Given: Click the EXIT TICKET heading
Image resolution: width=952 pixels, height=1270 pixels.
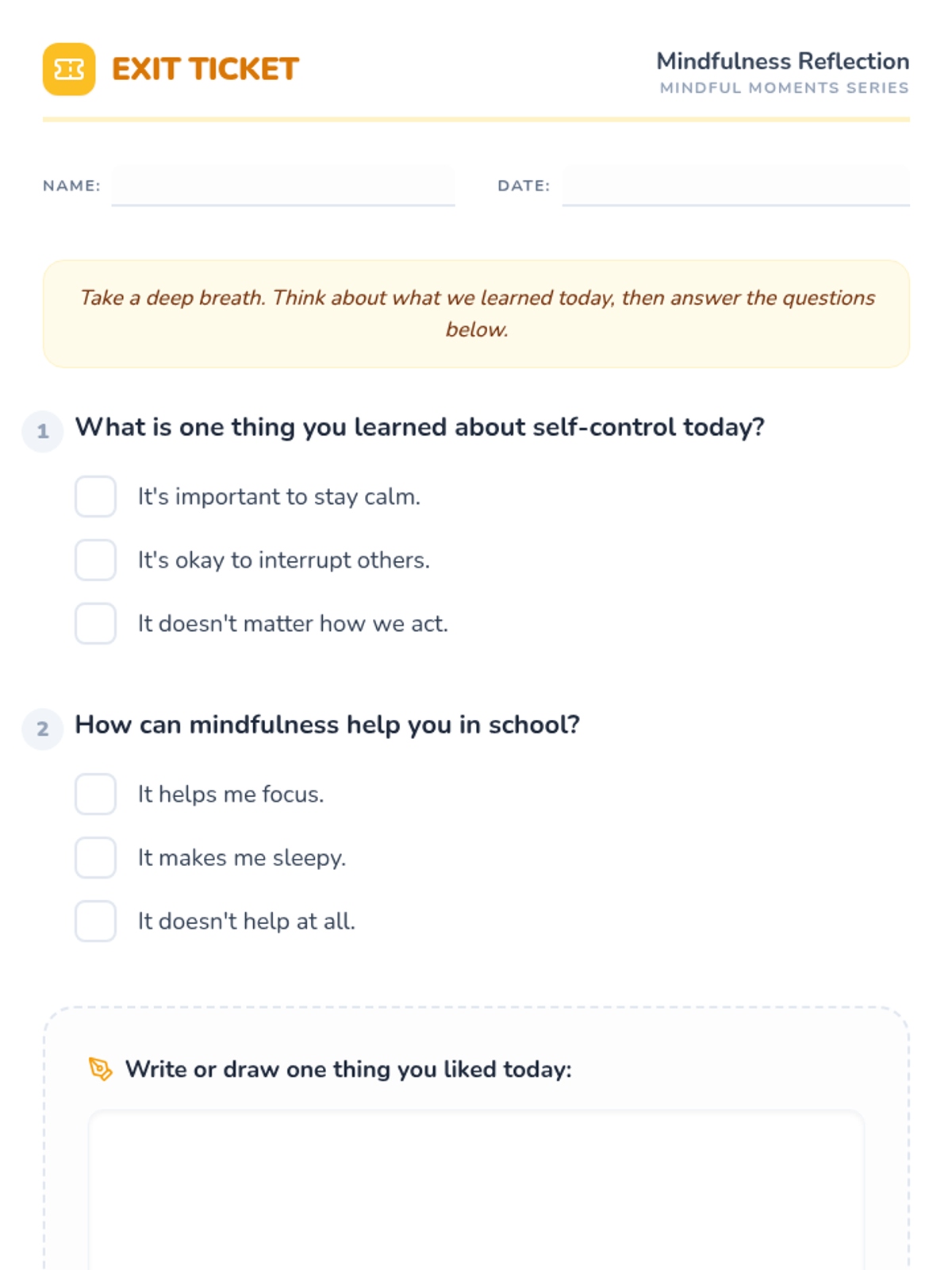Looking at the screenshot, I should (205, 69).
